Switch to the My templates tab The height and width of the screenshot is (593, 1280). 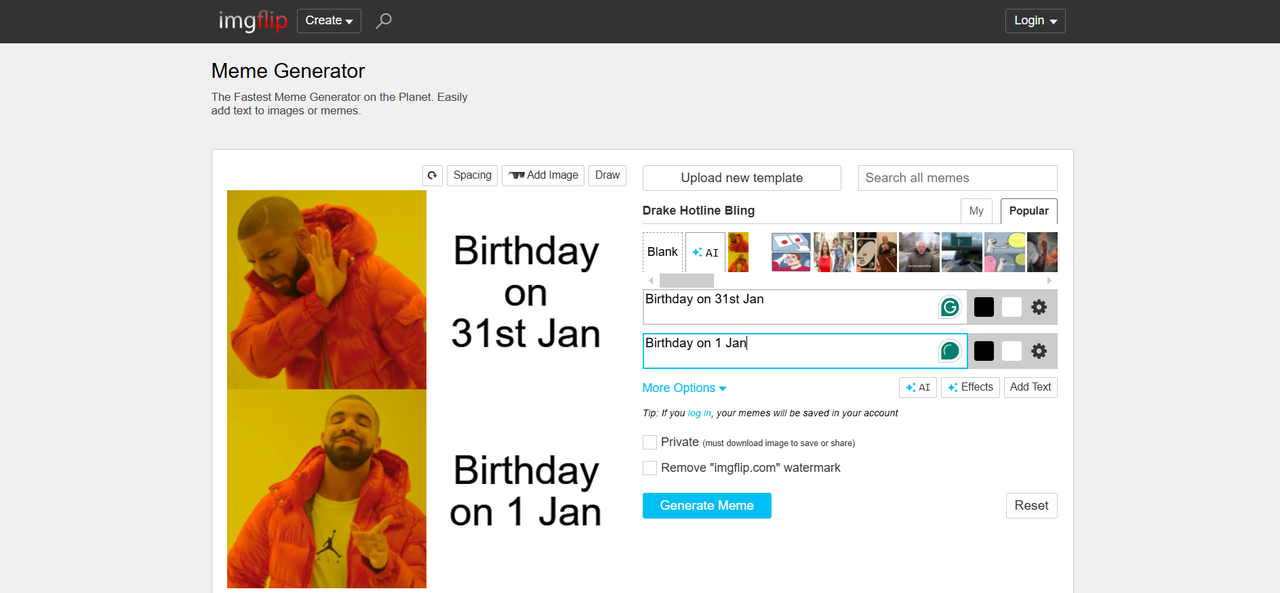[x=976, y=211]
